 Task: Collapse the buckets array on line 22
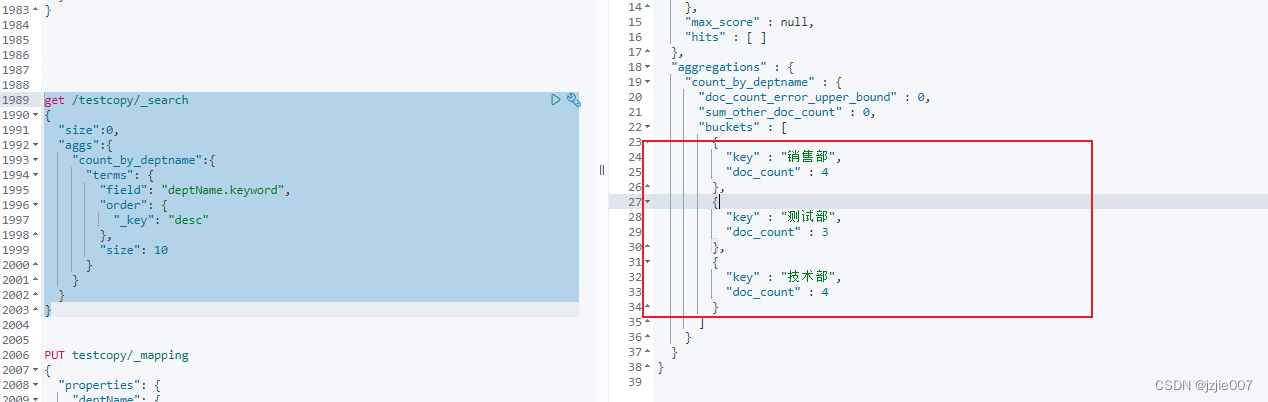[647, 127]
